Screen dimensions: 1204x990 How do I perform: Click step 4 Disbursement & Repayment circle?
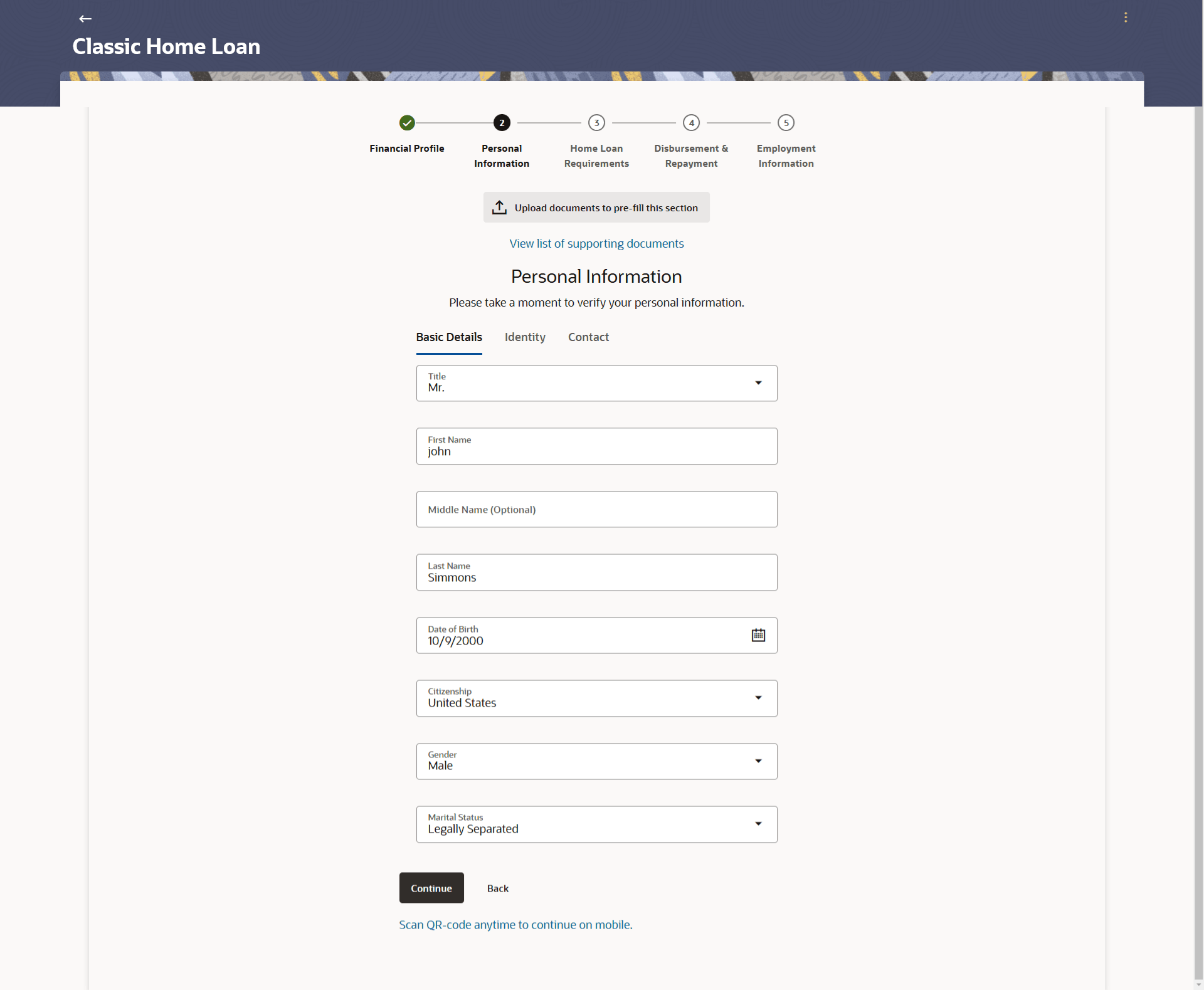691,123
